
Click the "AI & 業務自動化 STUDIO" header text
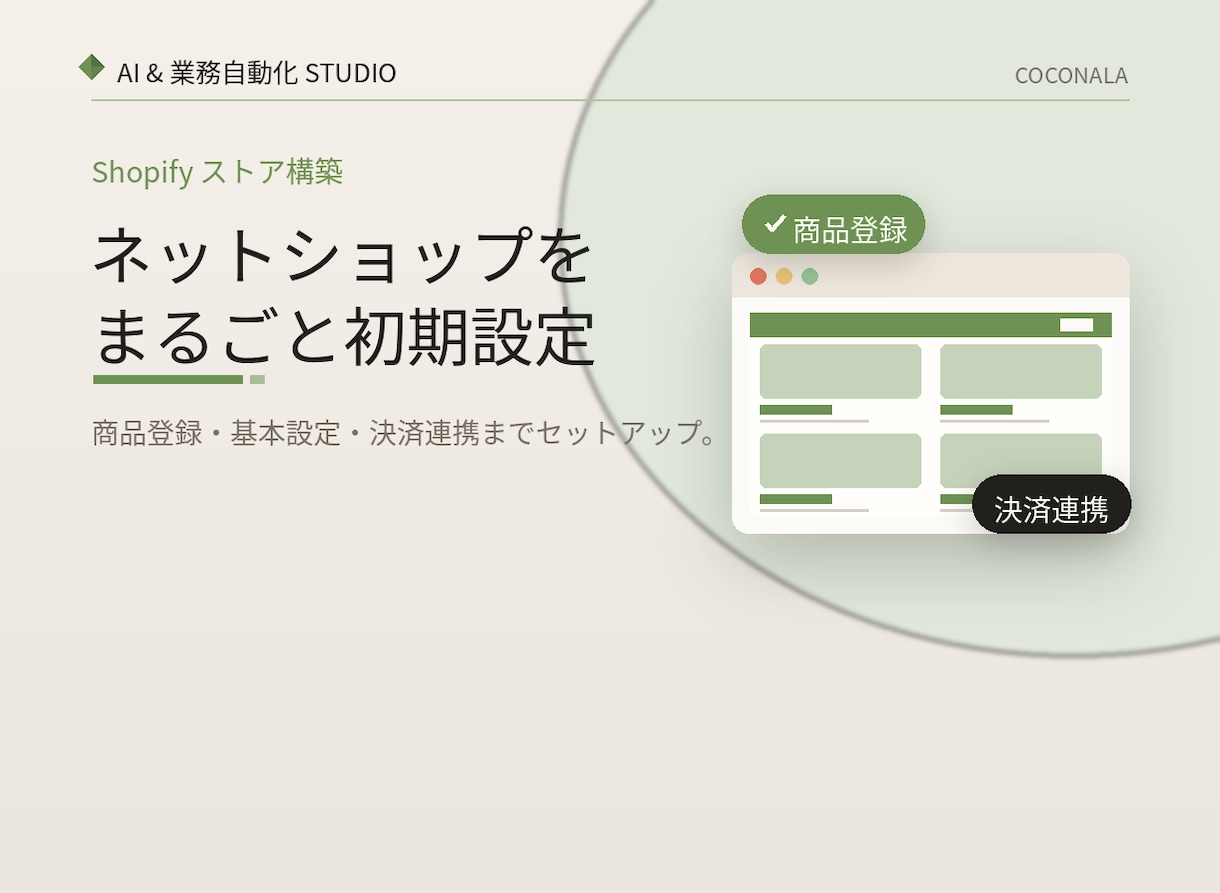pyautogui.click(x=257, y=73)
